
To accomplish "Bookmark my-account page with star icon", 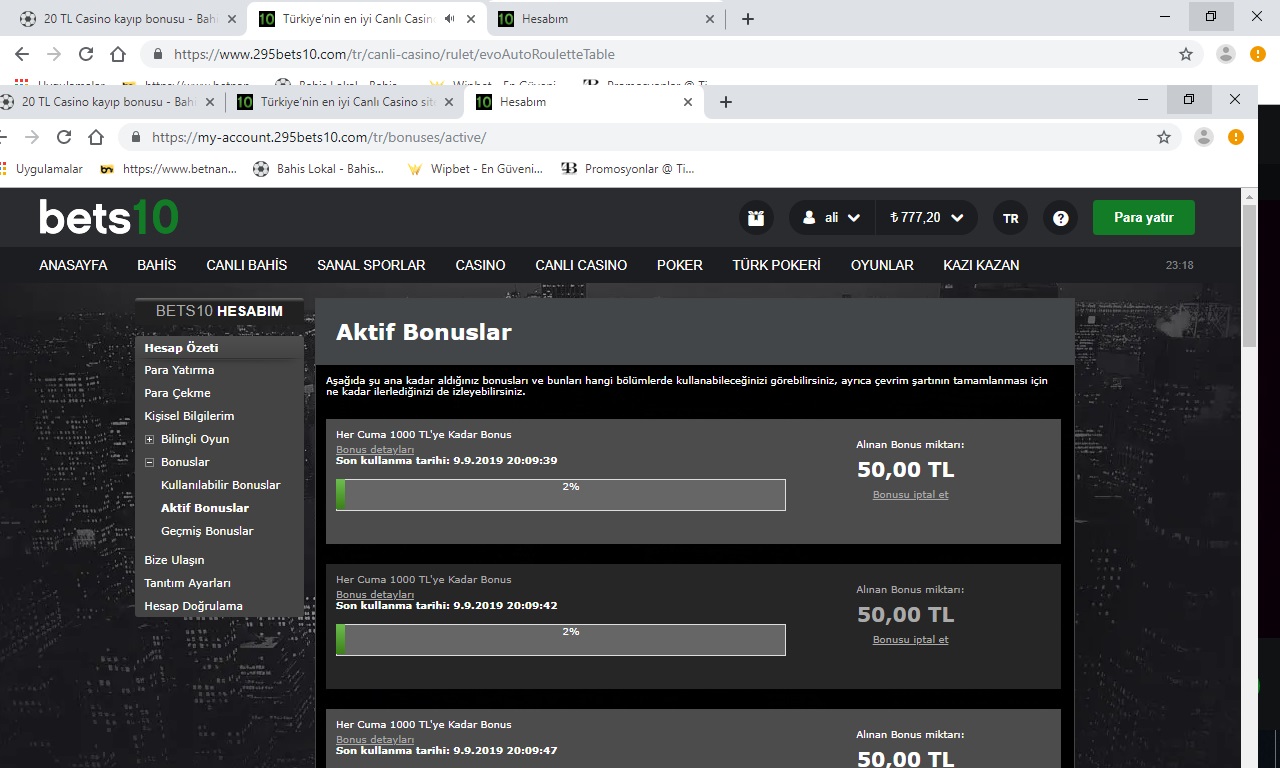I will coord(1164,137).
